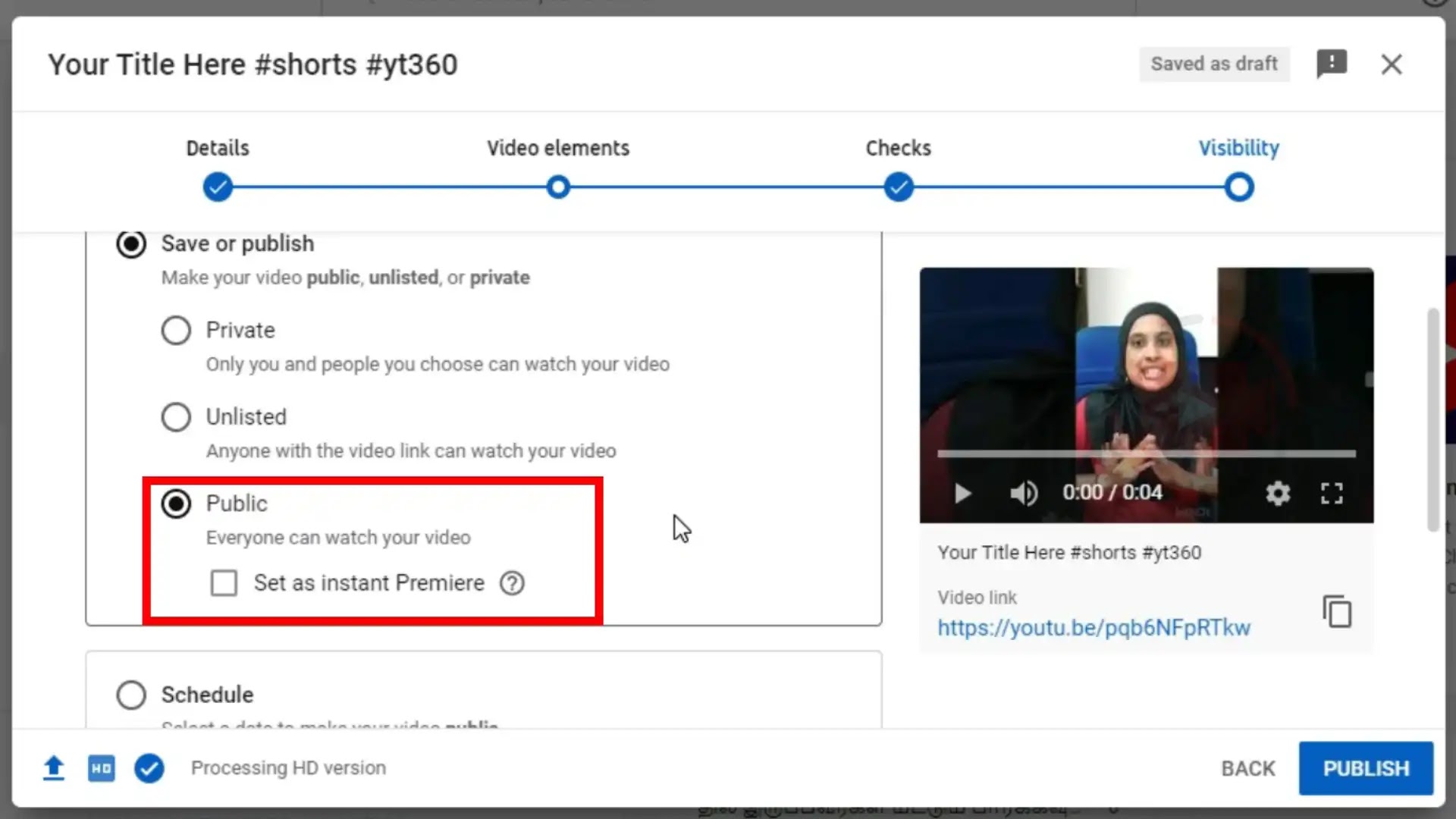Image resolution: width=1456 pixels, height=819 pixels.
Task: Click the video preview progress bar
Action: click(x=1146, y=453)
